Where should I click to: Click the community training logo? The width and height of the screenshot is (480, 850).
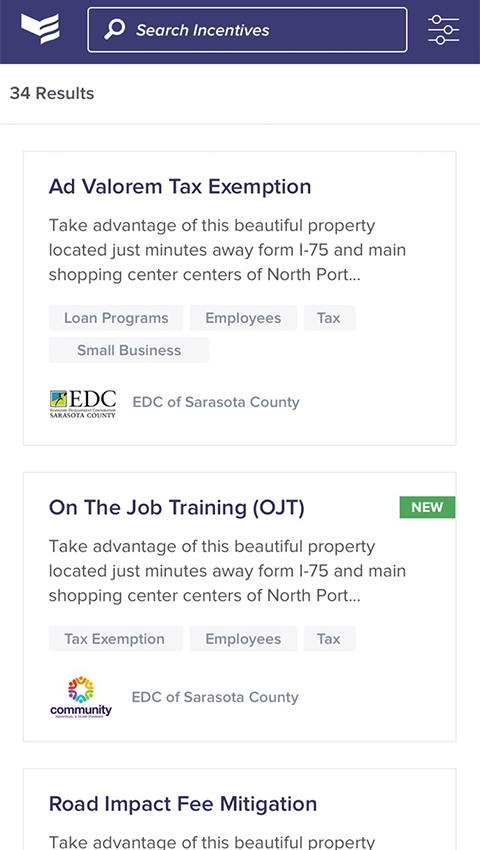(x=81, y=697)
